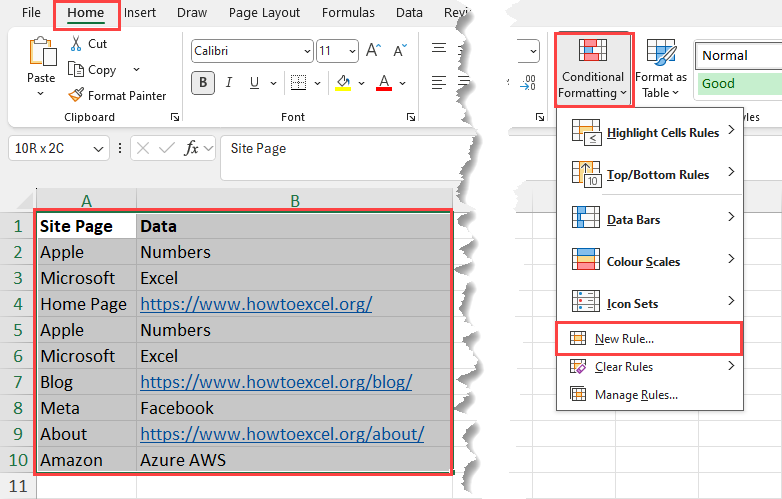
Task: Switch to the Page Layout tab
Action: point(264,12)
